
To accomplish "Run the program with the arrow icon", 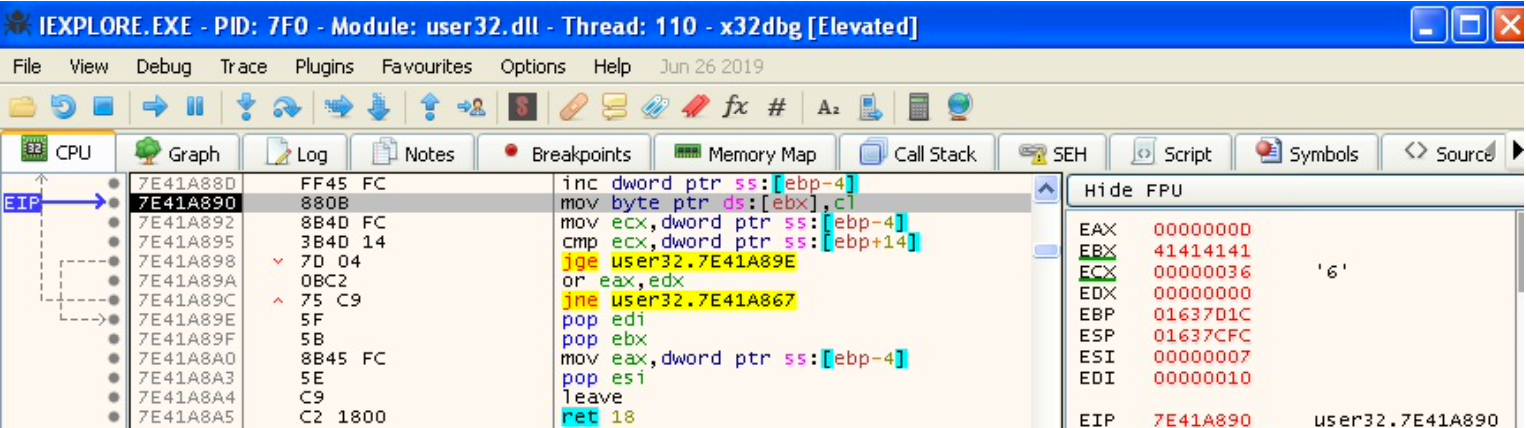I will click(x=155, y=106).
